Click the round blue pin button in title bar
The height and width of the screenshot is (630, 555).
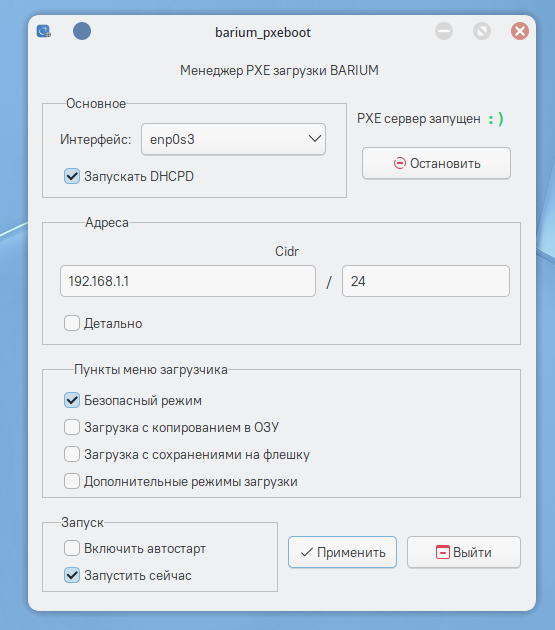(x=82, y=31)
